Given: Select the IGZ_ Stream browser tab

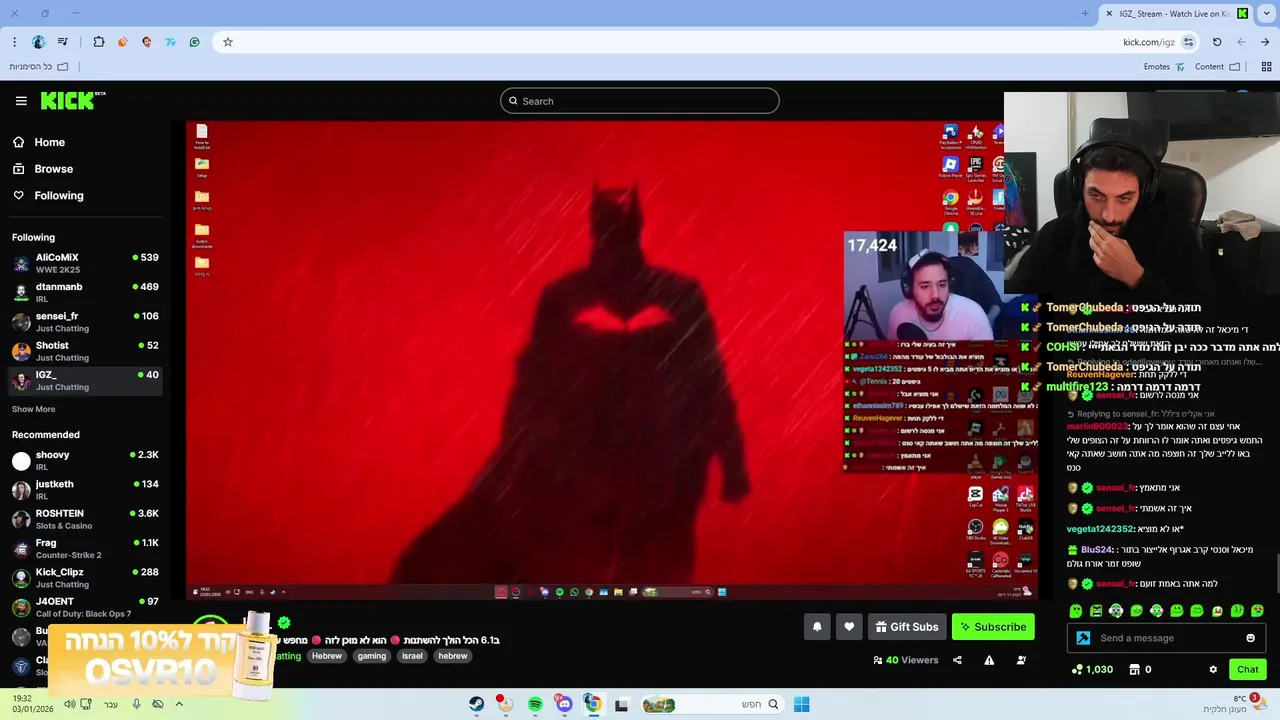Looking at the screenshot, I should pyautogui.click(x=1176, y=14).
